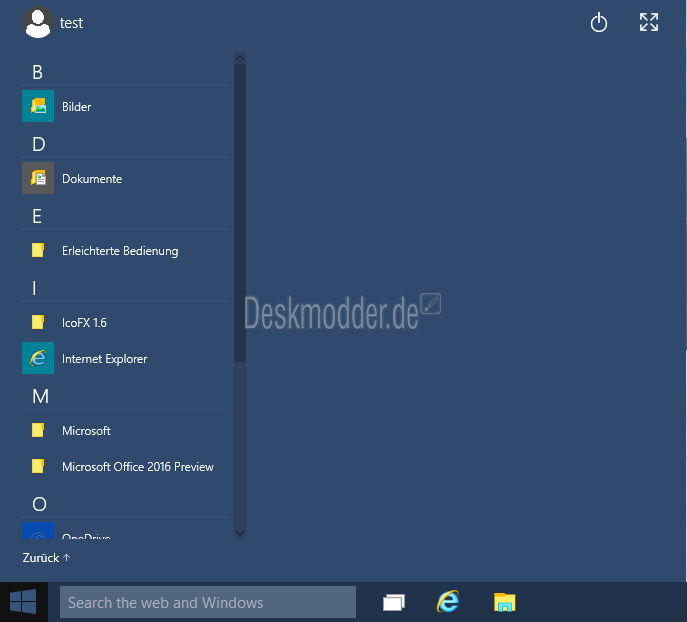Open the Bilder tile icon
687x622 pixels.
pyautogui.click(x=38, y=106)
